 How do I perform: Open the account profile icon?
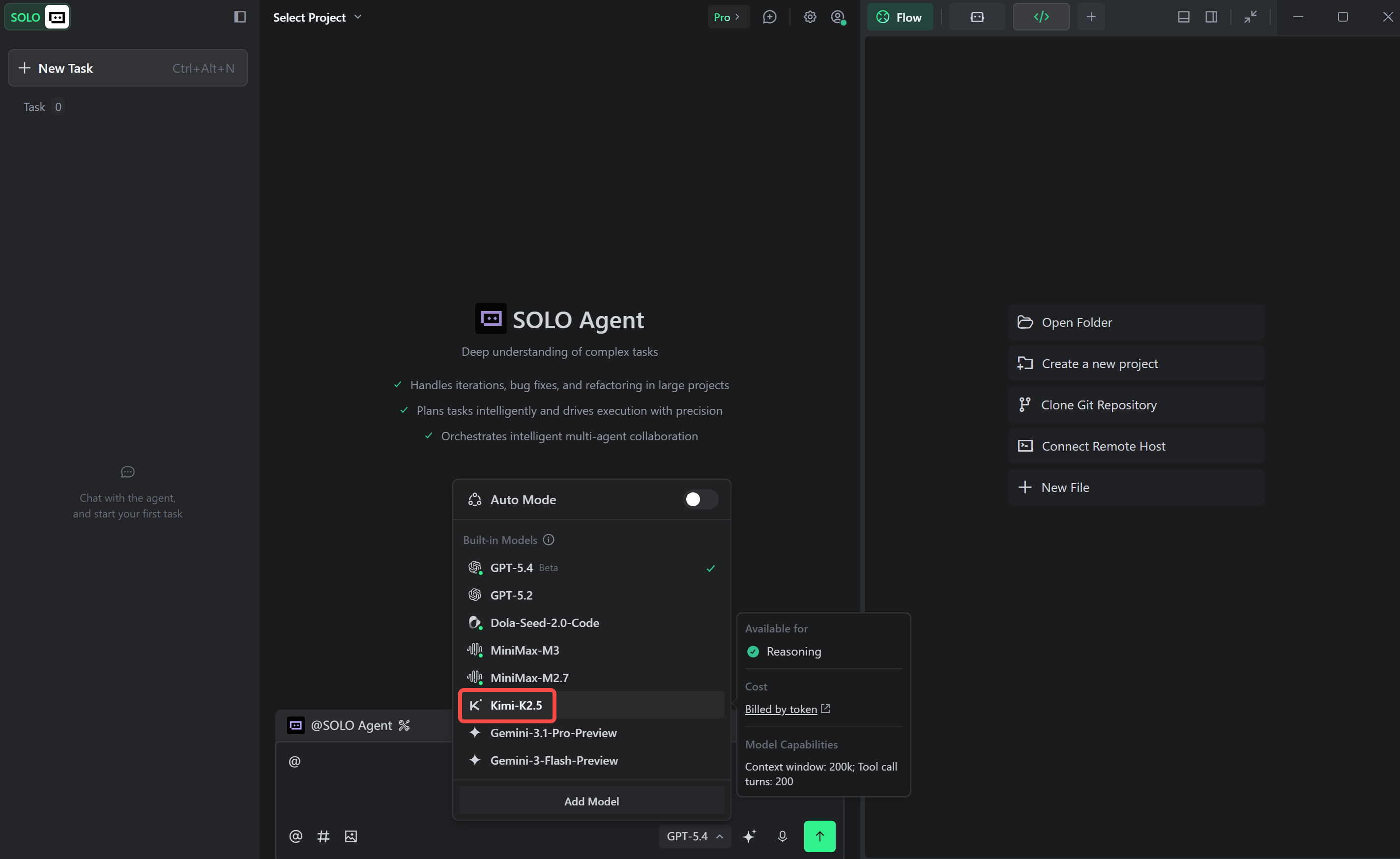point(838,17)
